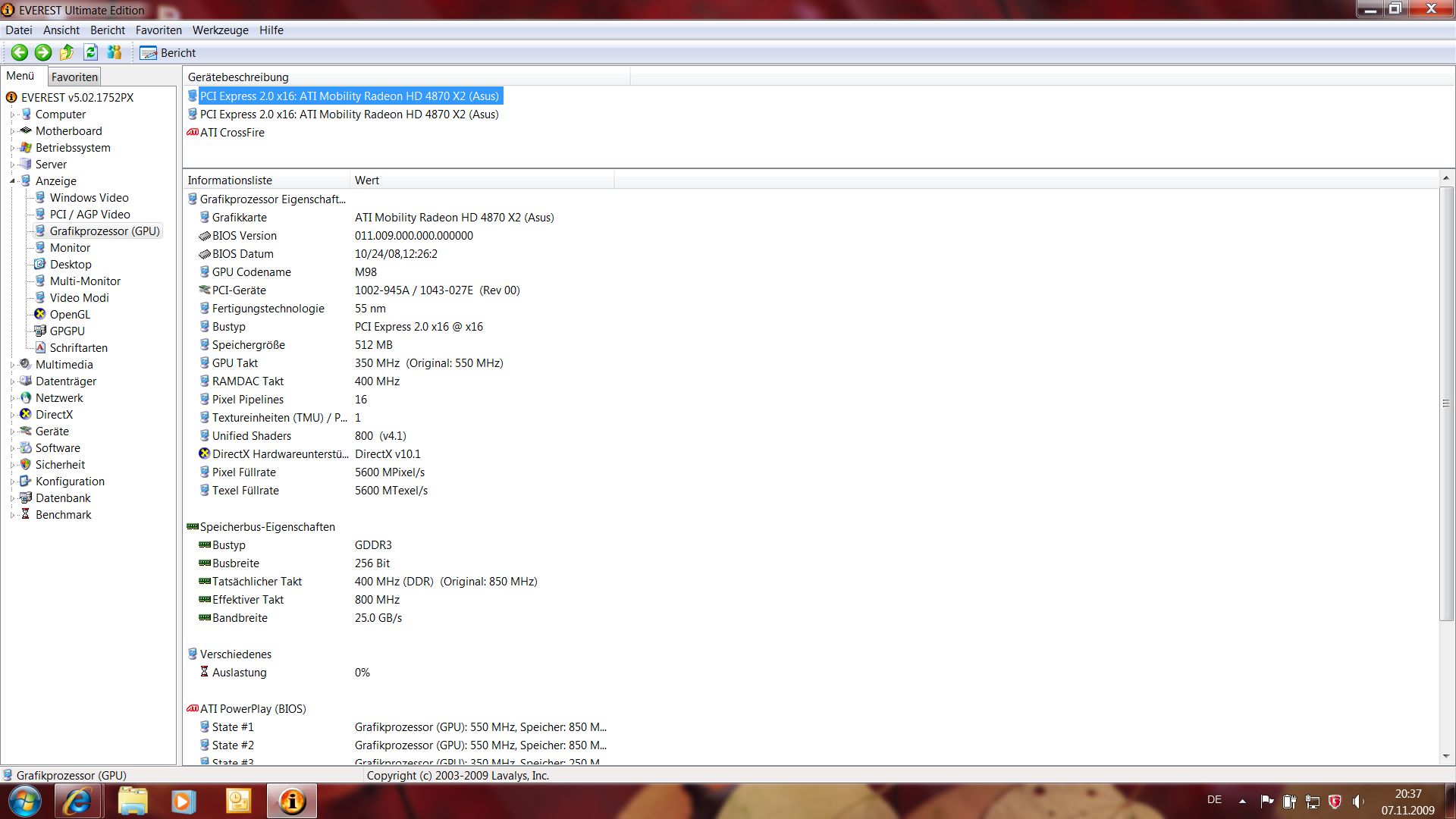Open the Ansicht menu
Image resolution: width=1456 pixels, height=819 pixels.
coord(61,30)
